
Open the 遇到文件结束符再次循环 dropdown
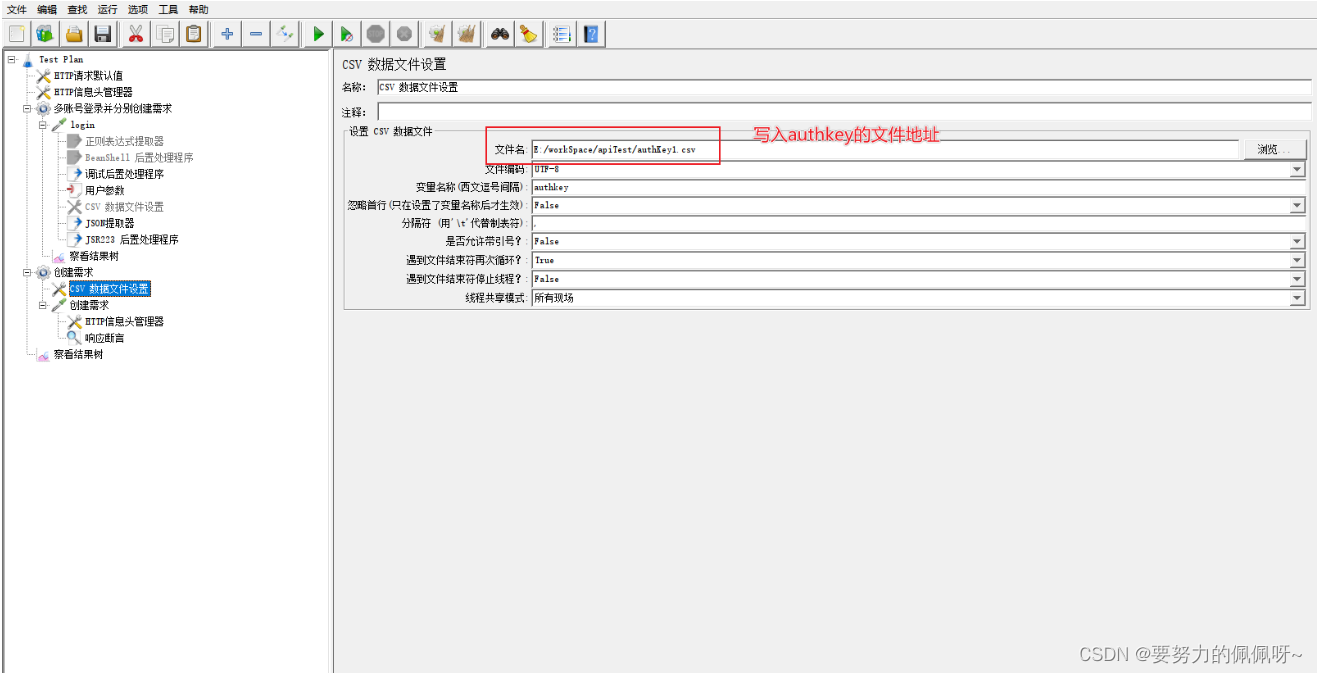(1297, 260)
